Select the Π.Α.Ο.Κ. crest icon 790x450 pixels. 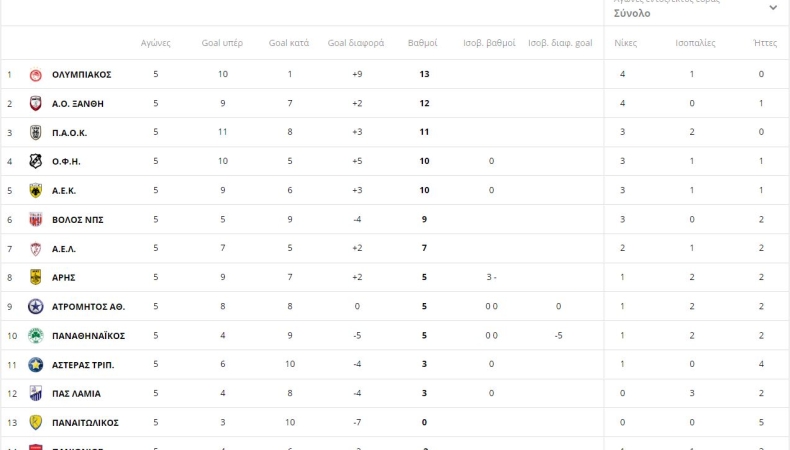tap(35, 132)
